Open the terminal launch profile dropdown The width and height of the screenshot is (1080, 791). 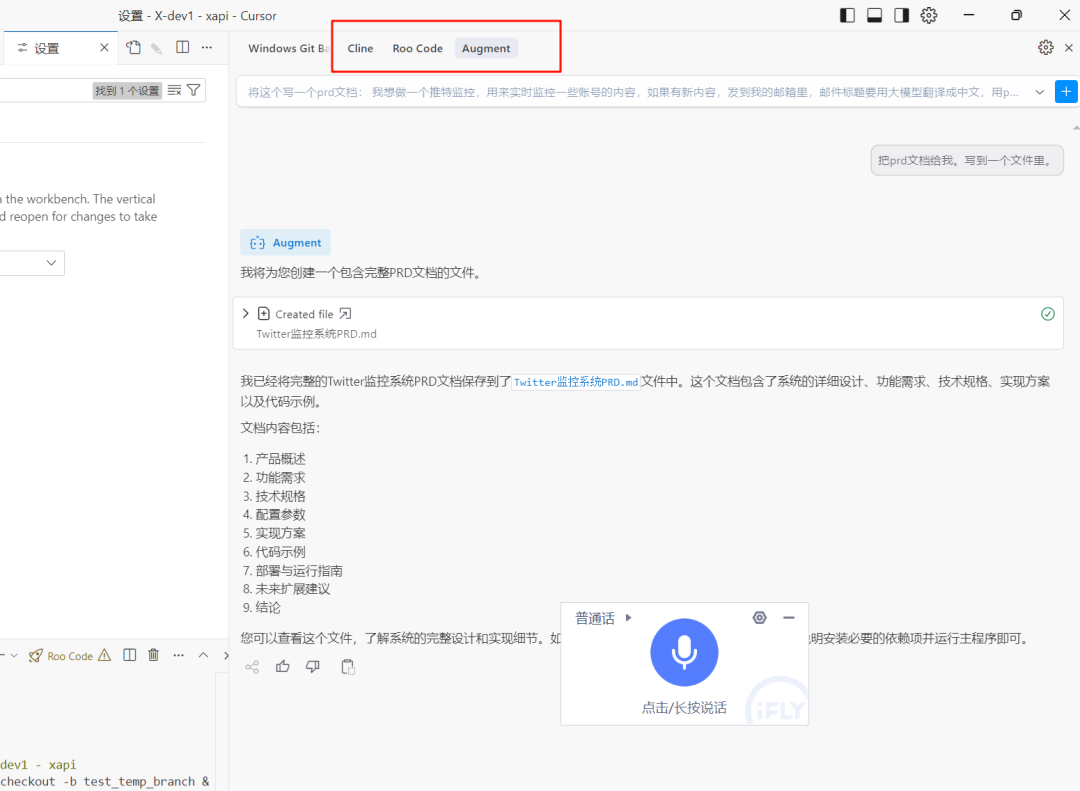(14, 655)
